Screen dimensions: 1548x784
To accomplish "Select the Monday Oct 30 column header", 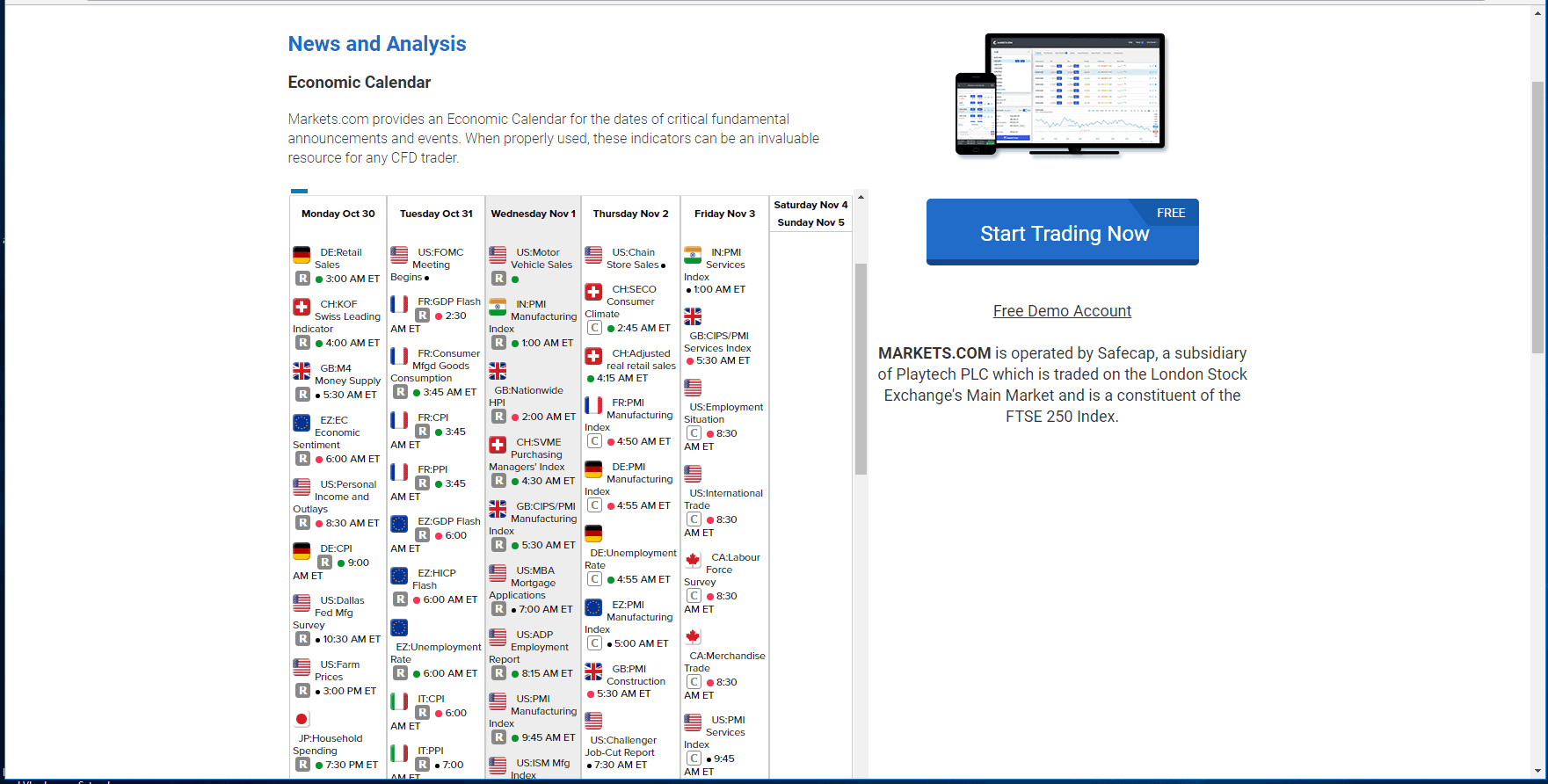I will pyautogui.click(x=338, y=214).
